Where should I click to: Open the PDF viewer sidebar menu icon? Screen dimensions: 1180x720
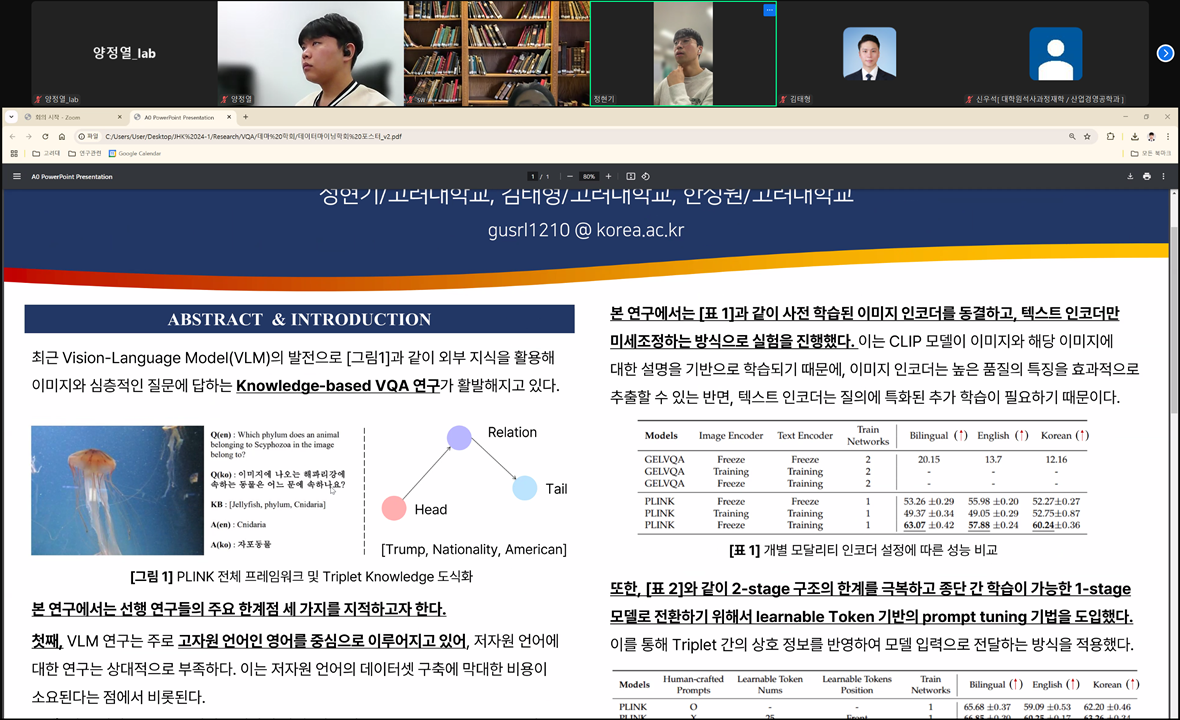17,177
